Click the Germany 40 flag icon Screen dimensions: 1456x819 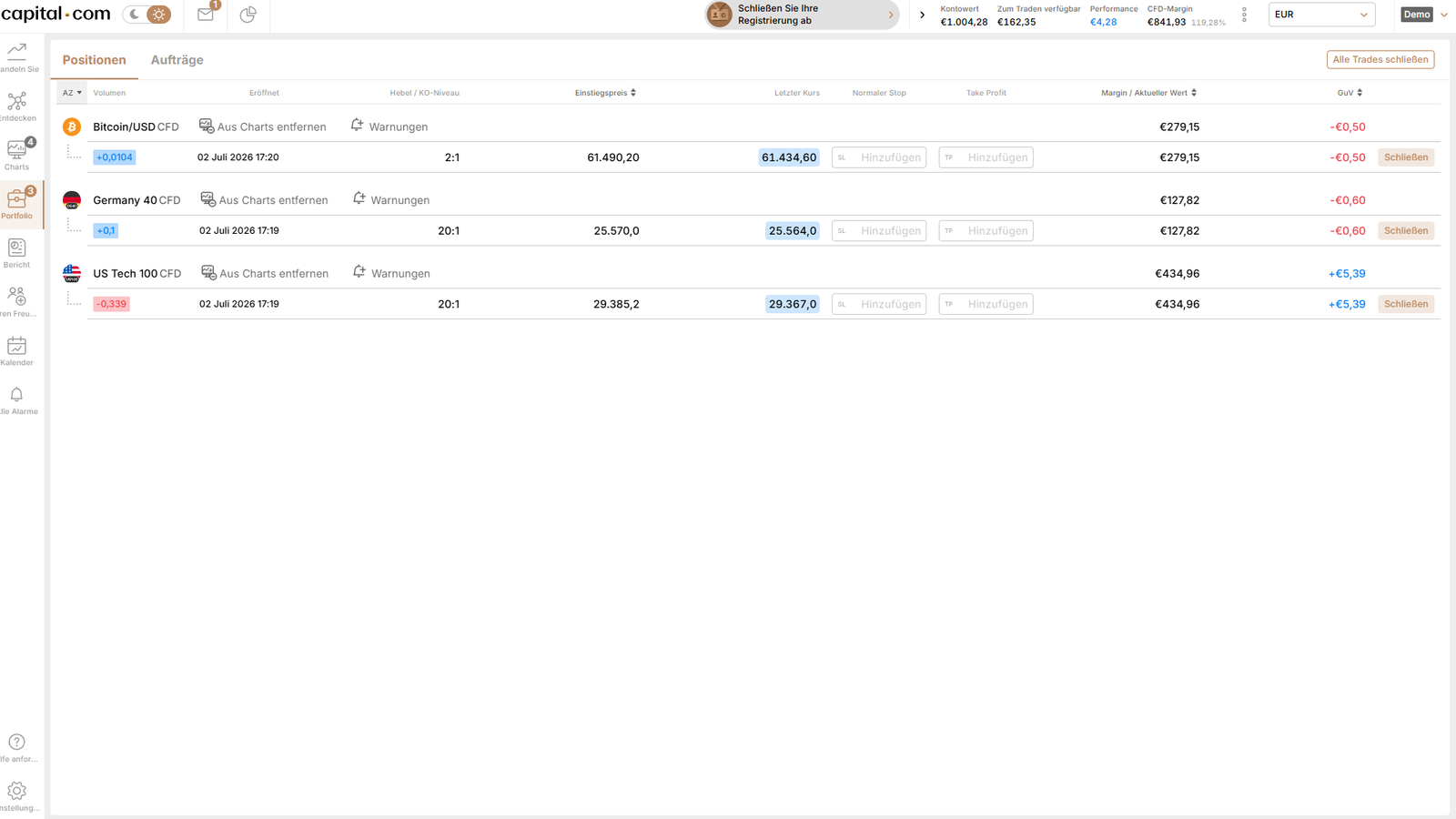click(72, 200)
